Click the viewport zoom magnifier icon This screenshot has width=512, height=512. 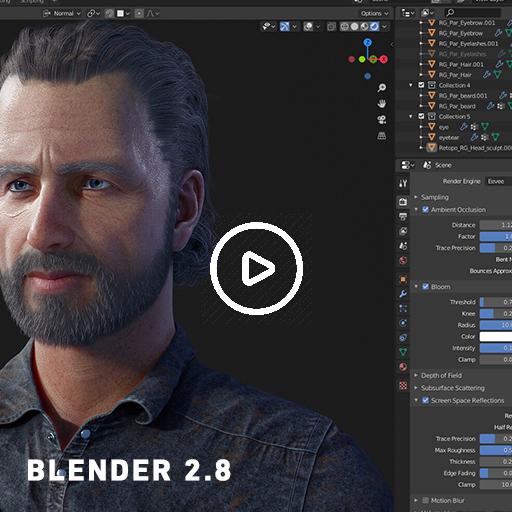coord(382,88)
